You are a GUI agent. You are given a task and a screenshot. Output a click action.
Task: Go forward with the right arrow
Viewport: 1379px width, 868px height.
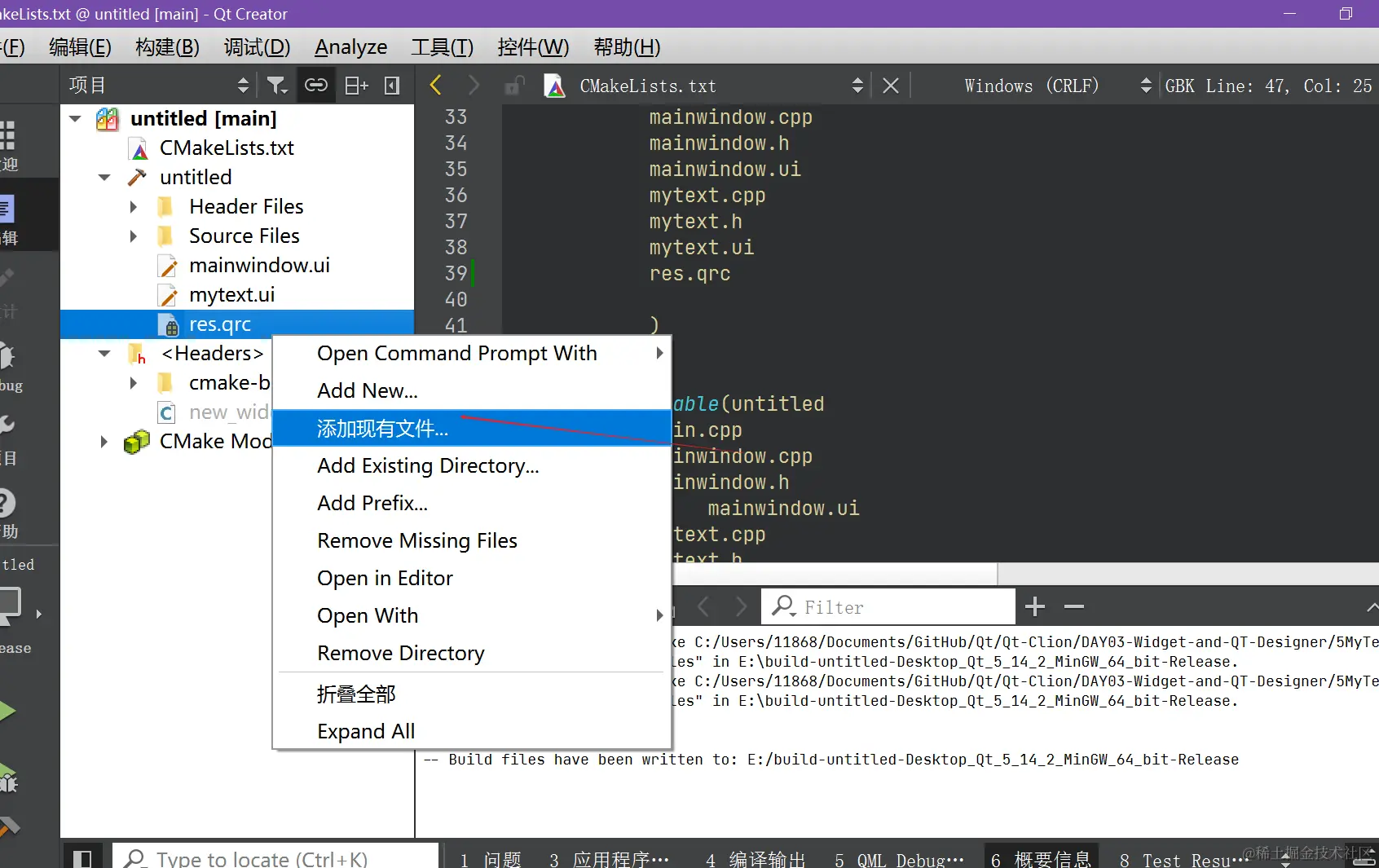[473, 86]
